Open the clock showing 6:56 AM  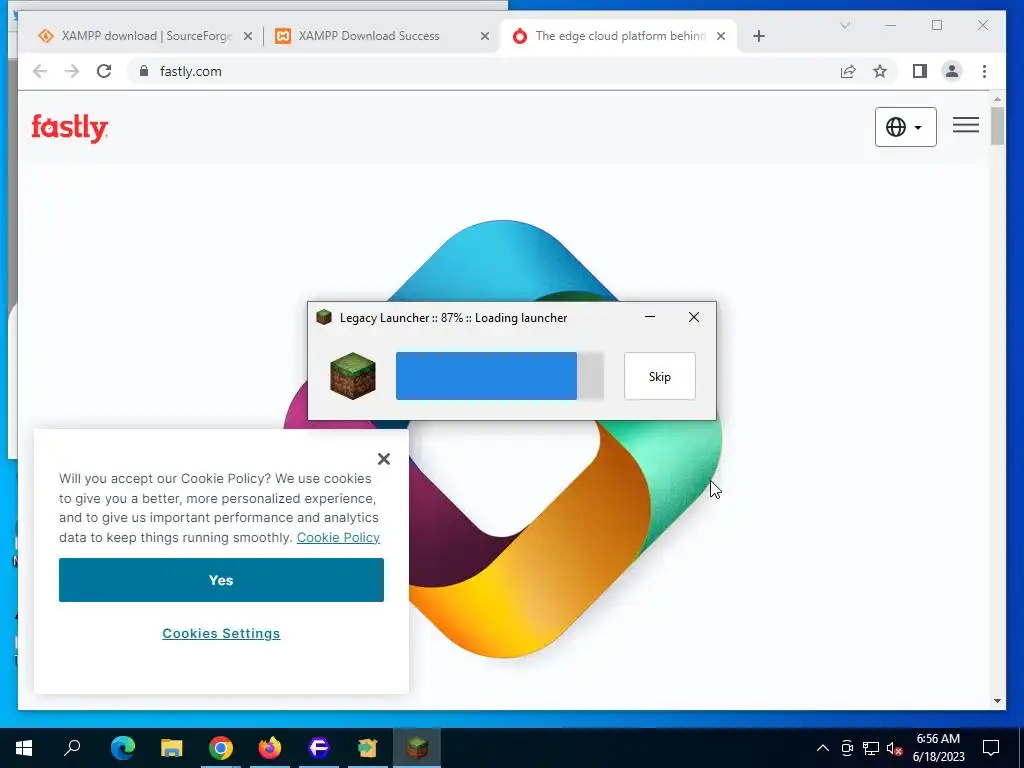click(938, 748)
